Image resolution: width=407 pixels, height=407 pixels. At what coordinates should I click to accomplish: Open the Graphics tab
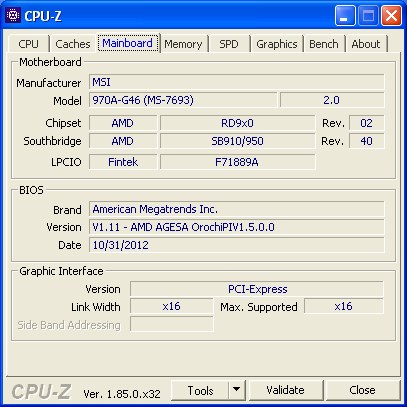[277, 44]
